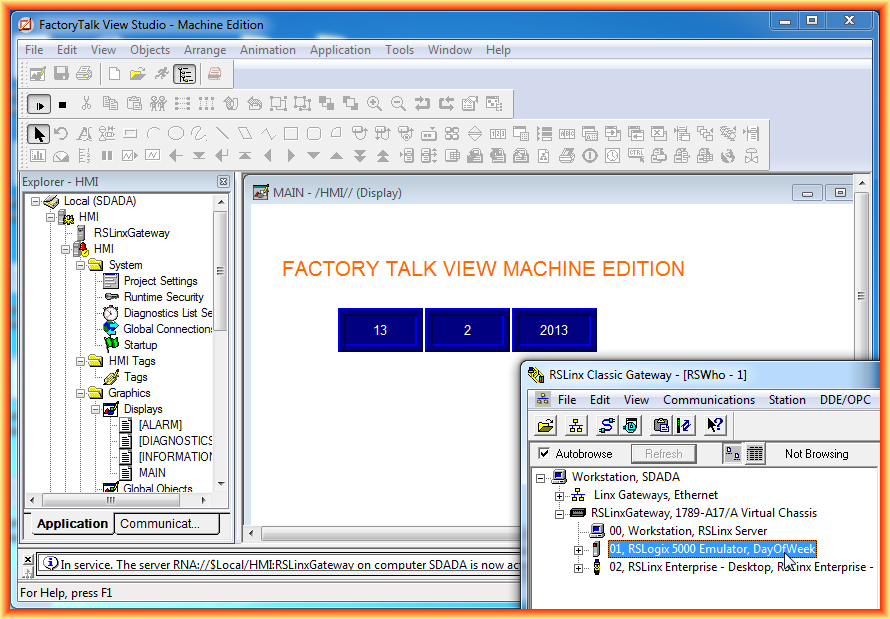The height and width of the screenshot is (619, 890).
Task: Uncheck the Autobrowse checkbox
Action: tap(544, 454)
